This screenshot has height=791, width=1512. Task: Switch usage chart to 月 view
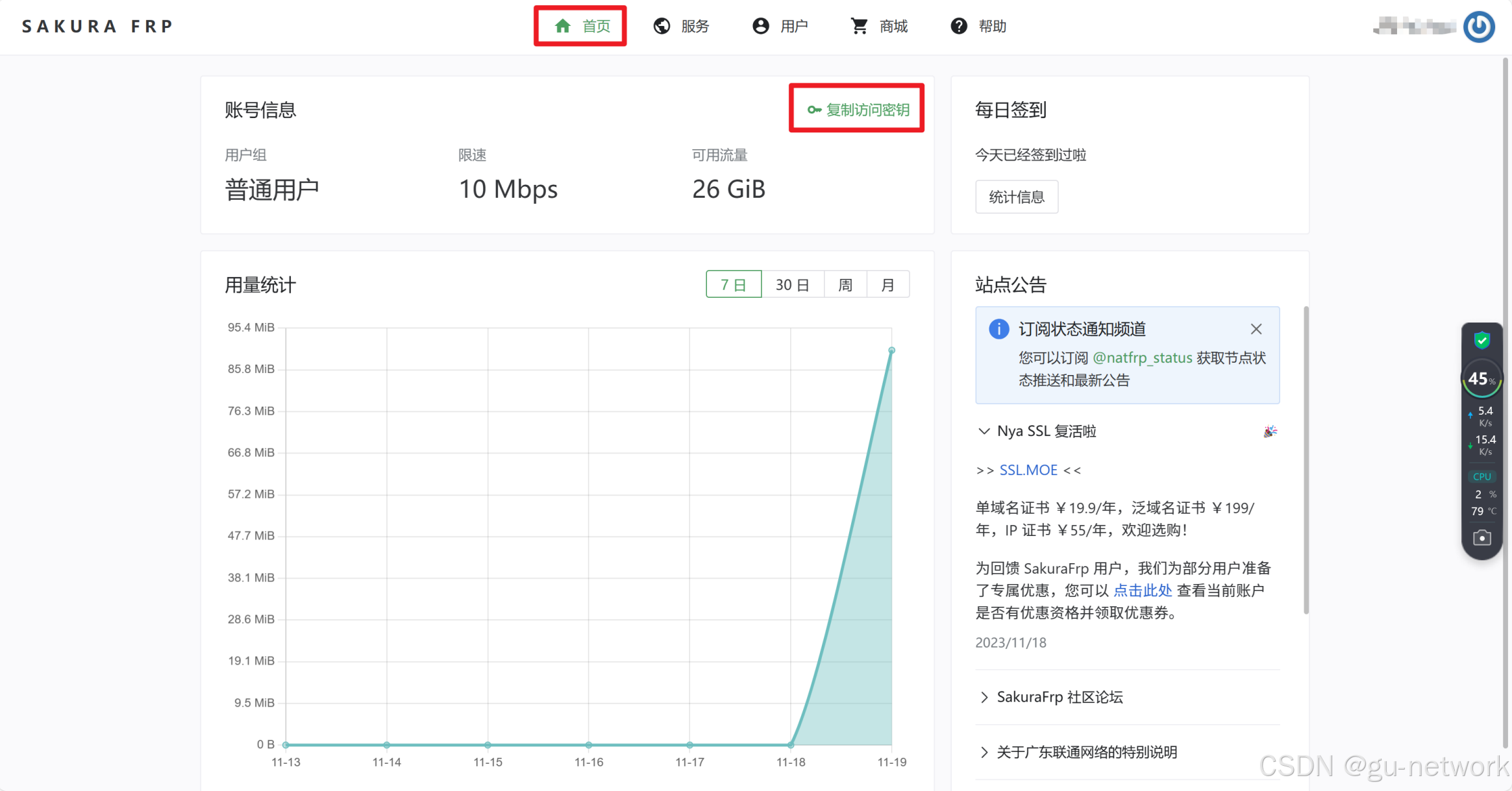pyautogui.click(x=887, y=285)
